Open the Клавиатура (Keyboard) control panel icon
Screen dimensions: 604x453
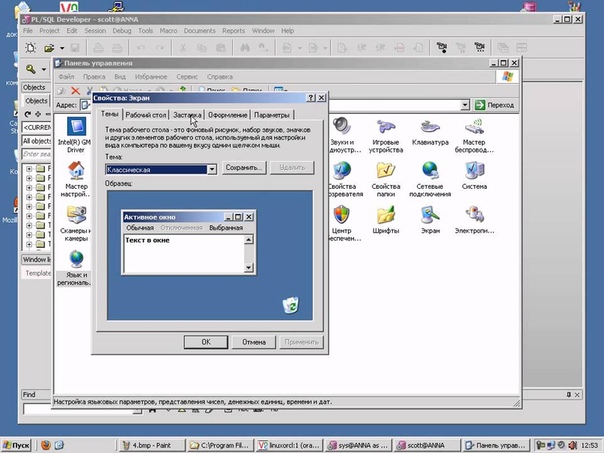click(429, 131)
